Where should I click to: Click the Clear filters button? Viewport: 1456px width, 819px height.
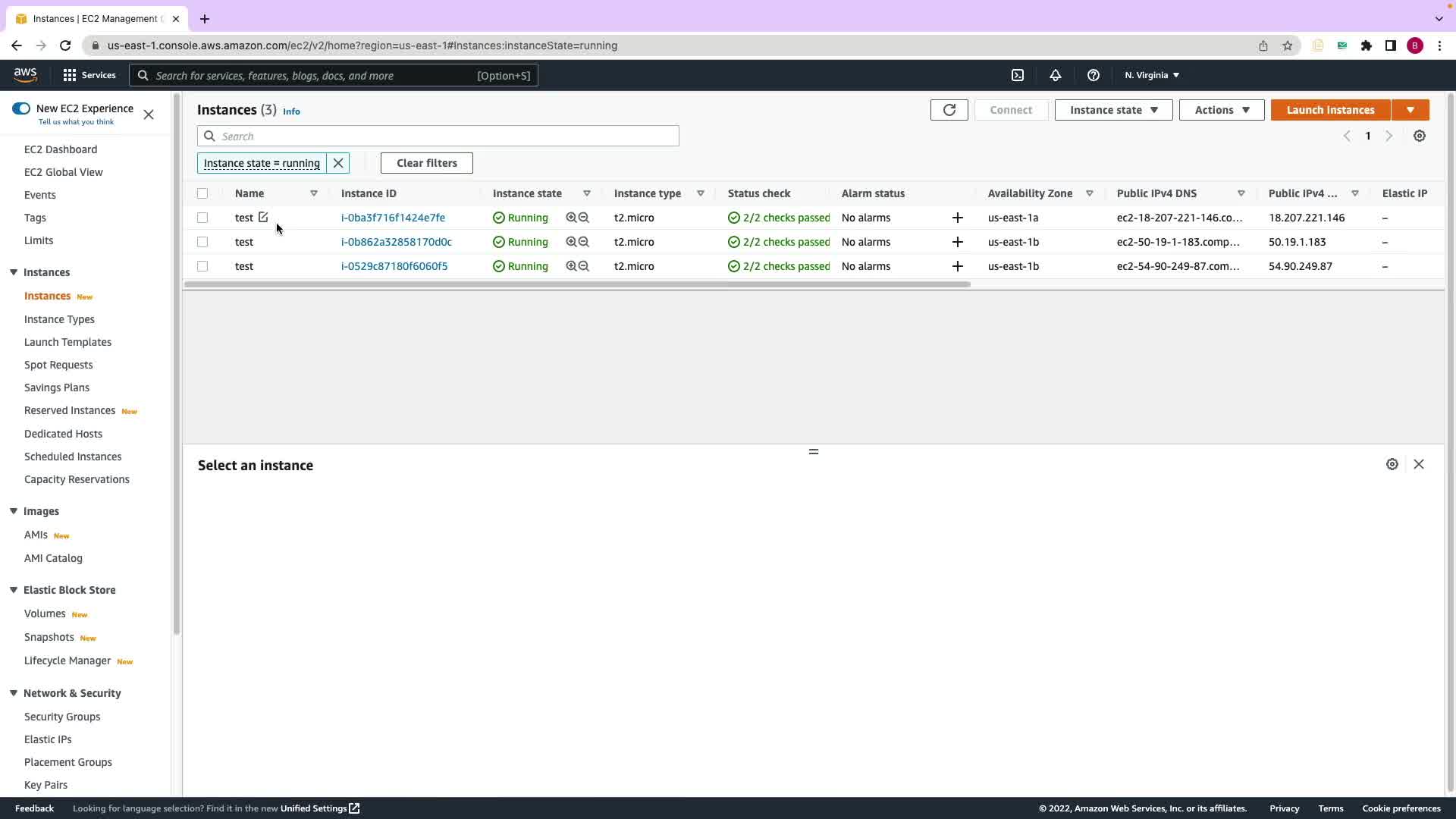pos(426,163)
